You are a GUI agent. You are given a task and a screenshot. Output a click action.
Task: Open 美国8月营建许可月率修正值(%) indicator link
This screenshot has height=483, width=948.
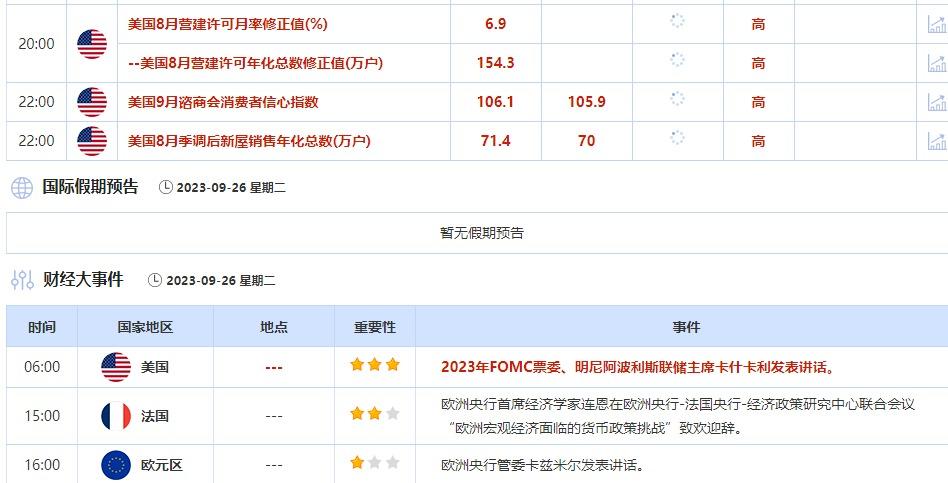pos(227,24)
